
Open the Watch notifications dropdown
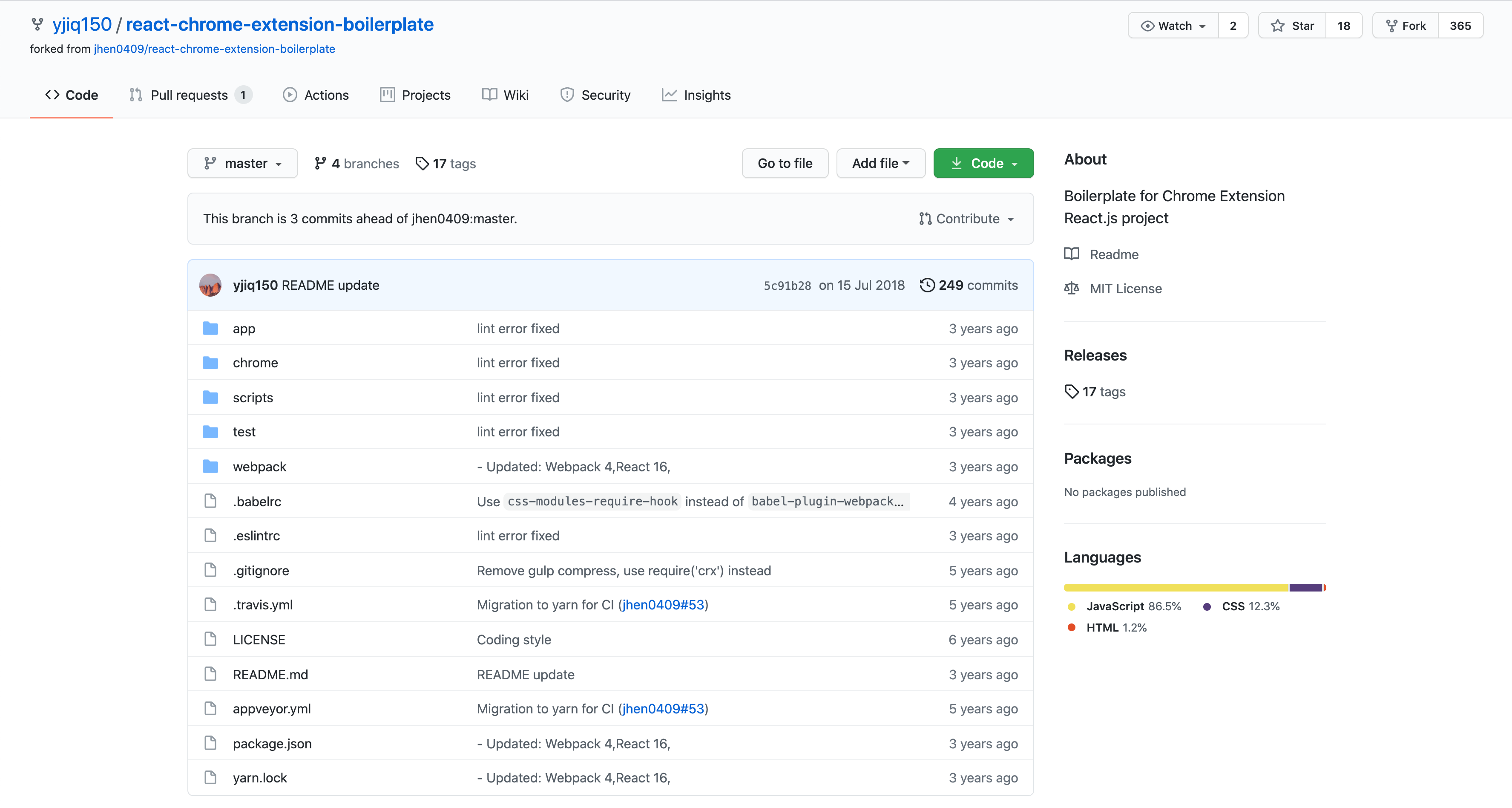coord(1173,25)
